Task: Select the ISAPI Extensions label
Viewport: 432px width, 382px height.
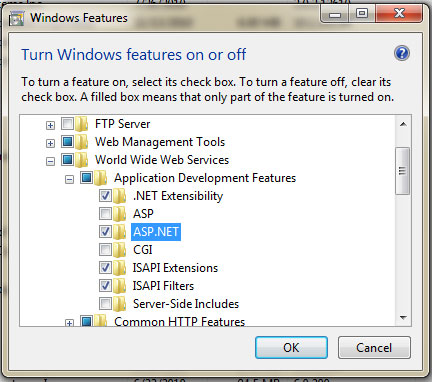Action: (x=175, y=268)
